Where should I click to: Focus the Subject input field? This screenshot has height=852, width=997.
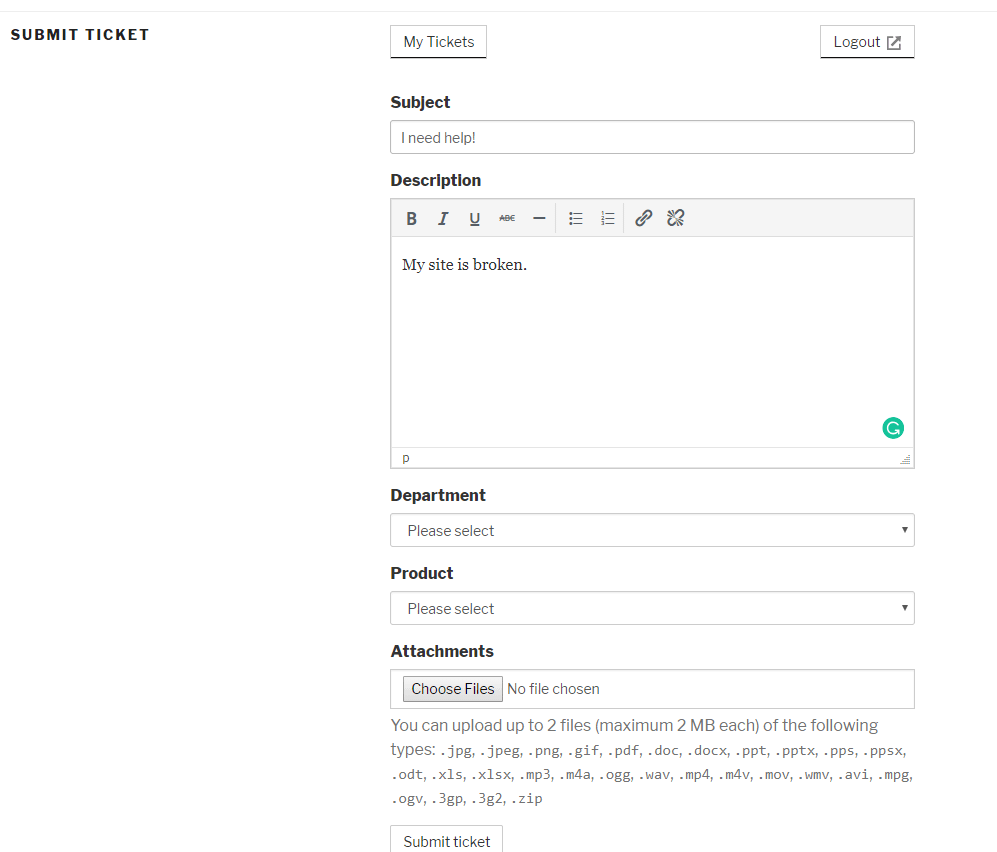point(652,137)
